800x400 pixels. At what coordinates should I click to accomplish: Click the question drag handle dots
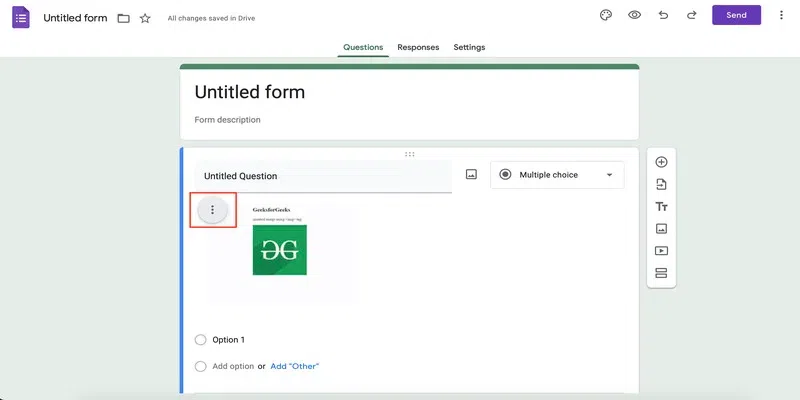pos(409,154)
